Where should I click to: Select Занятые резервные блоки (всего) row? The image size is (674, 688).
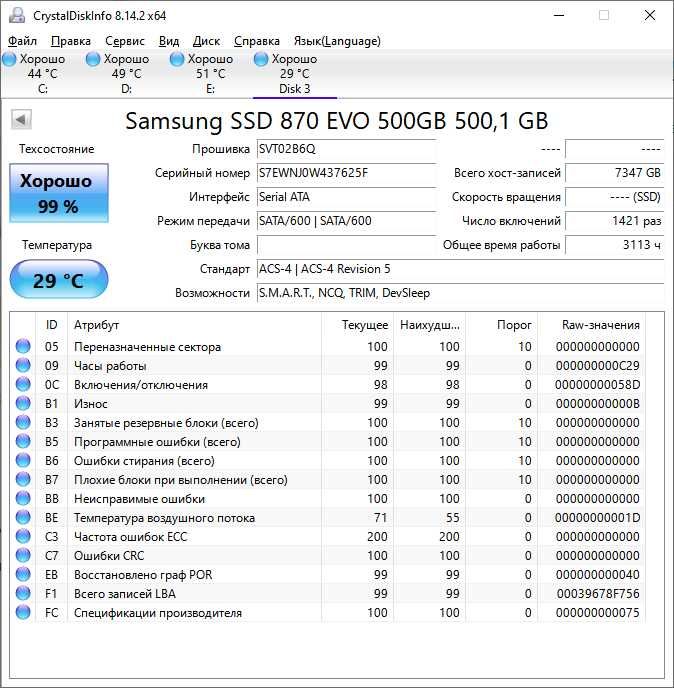tap(329, 423)
